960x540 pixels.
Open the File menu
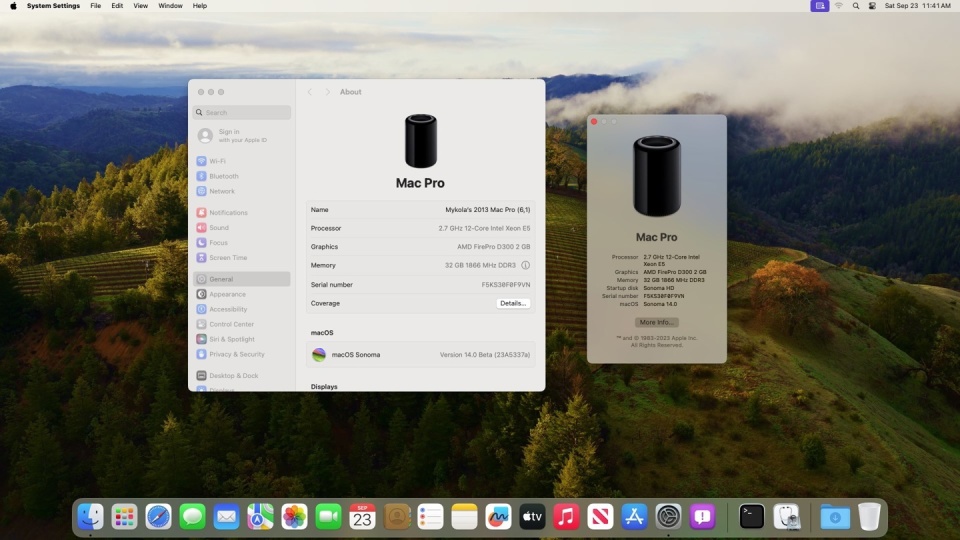(x=96, y=6)
